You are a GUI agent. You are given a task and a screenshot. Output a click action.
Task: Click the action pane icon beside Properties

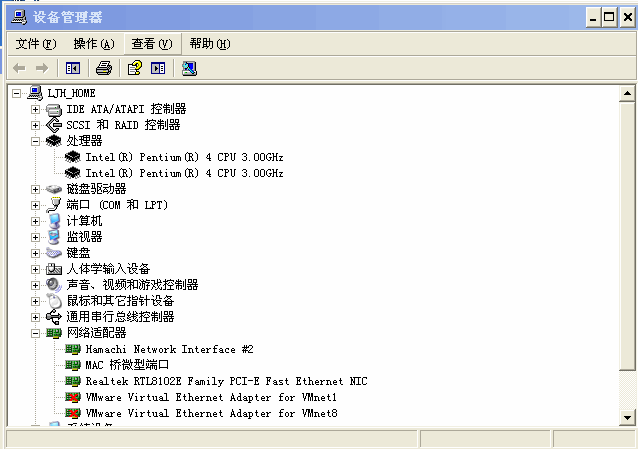click(158, 68)
